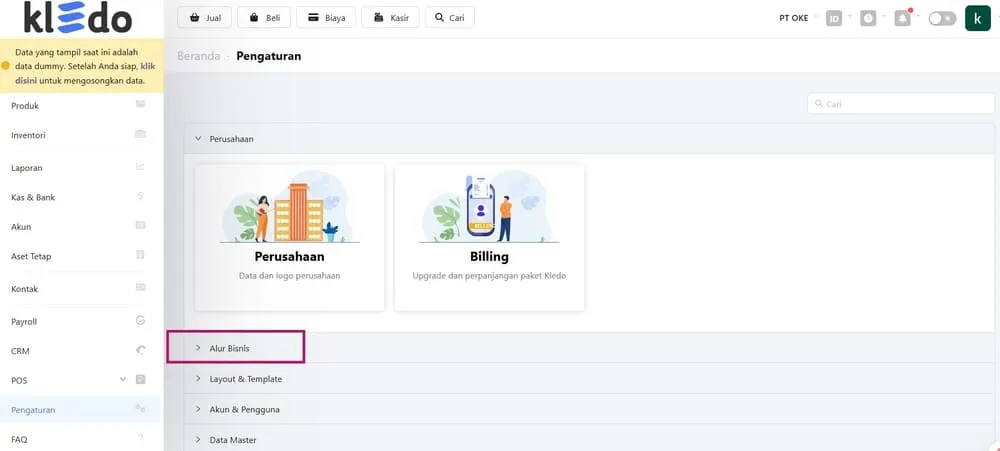Click the Jual basket button
The width and height of the screenshot is (1000, 451).
203,18
